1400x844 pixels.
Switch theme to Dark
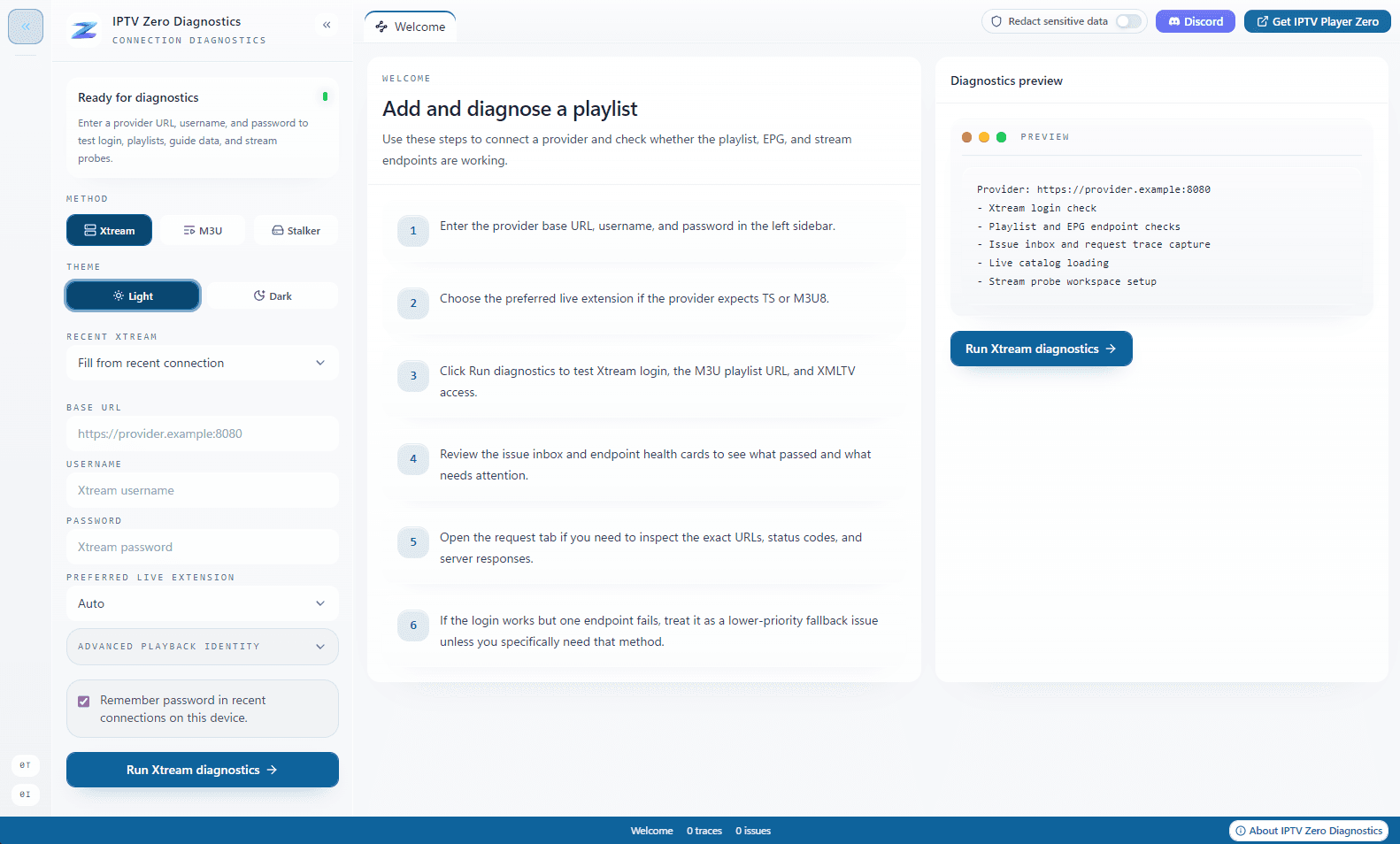click(273, 296)
